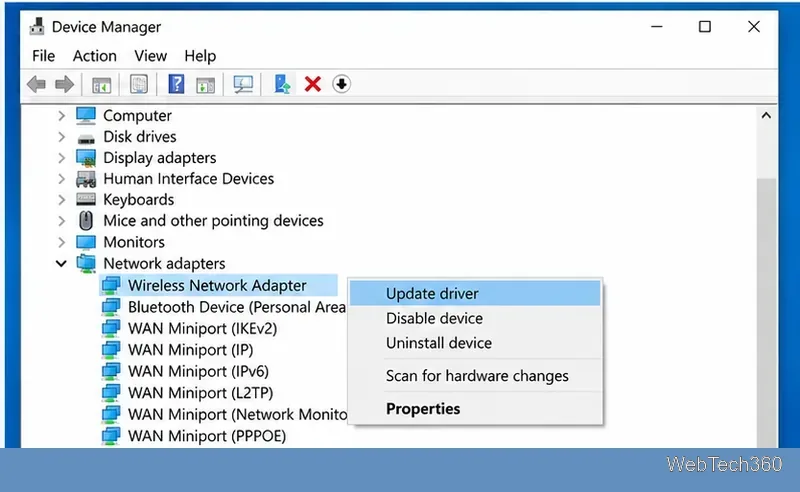Click the scrollbar up arrow
The image size is (800, 492).
tap(766, 116)
